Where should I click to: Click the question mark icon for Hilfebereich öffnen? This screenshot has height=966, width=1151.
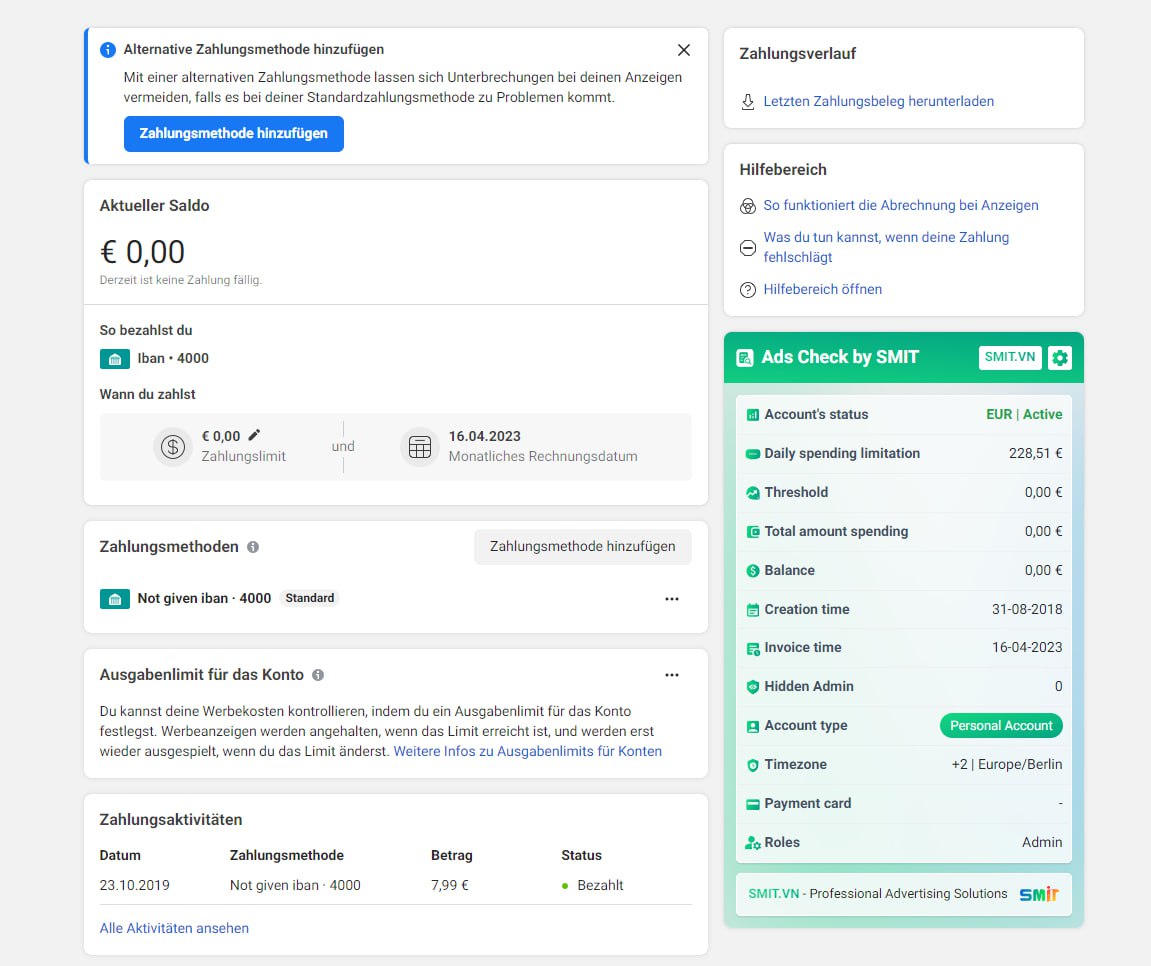point(747,290)
